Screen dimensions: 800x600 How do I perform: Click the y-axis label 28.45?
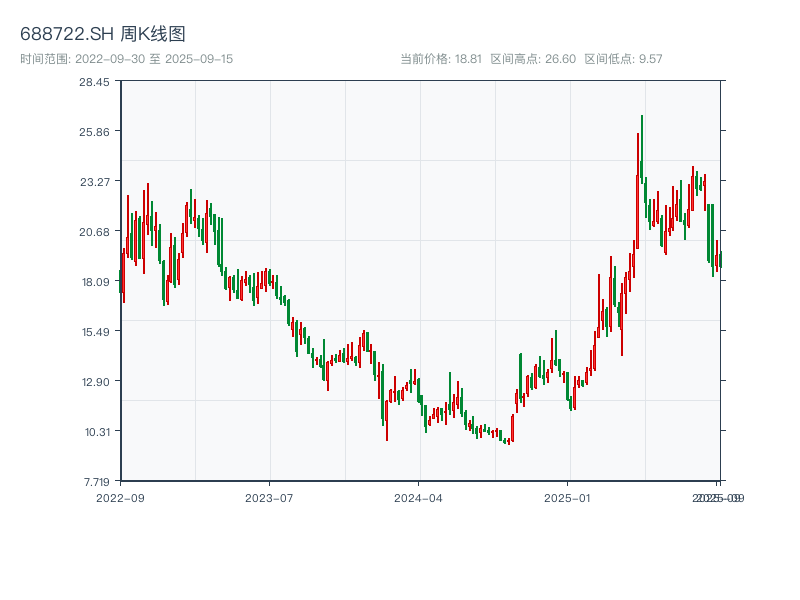click(94, 82)
